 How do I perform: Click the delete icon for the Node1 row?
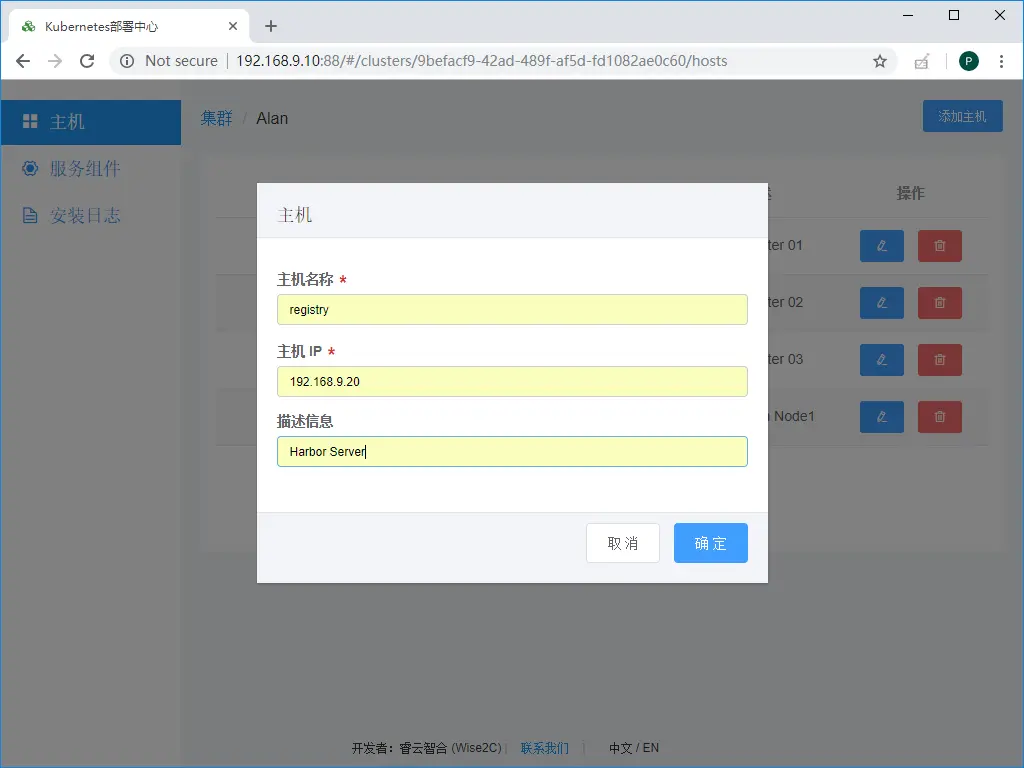[939, 417]
